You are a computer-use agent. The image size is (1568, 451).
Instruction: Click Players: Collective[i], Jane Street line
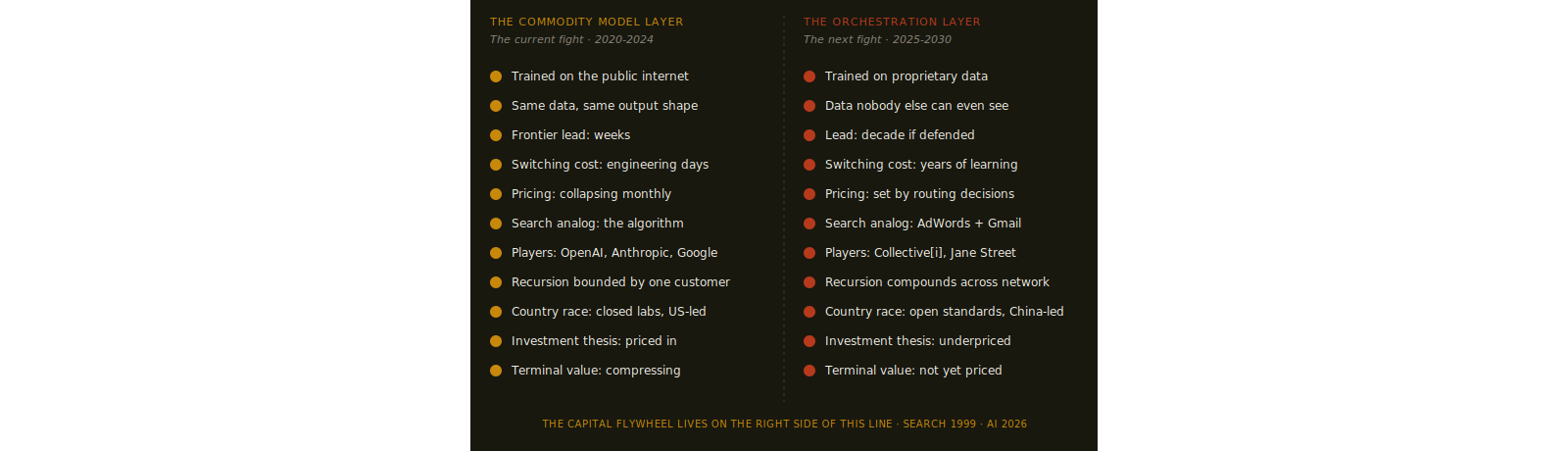[920, 253]
